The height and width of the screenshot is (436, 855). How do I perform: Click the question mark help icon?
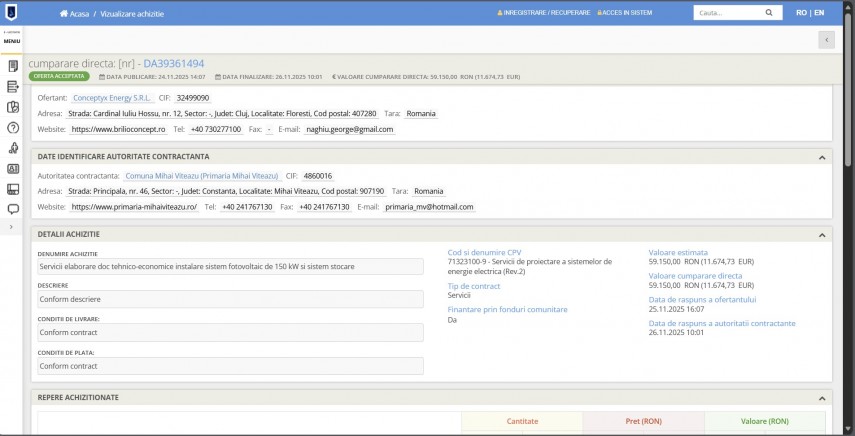tap(13, 128)
